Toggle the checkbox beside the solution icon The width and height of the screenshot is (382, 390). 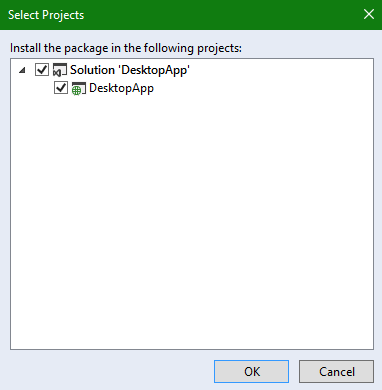coord(42,70)
